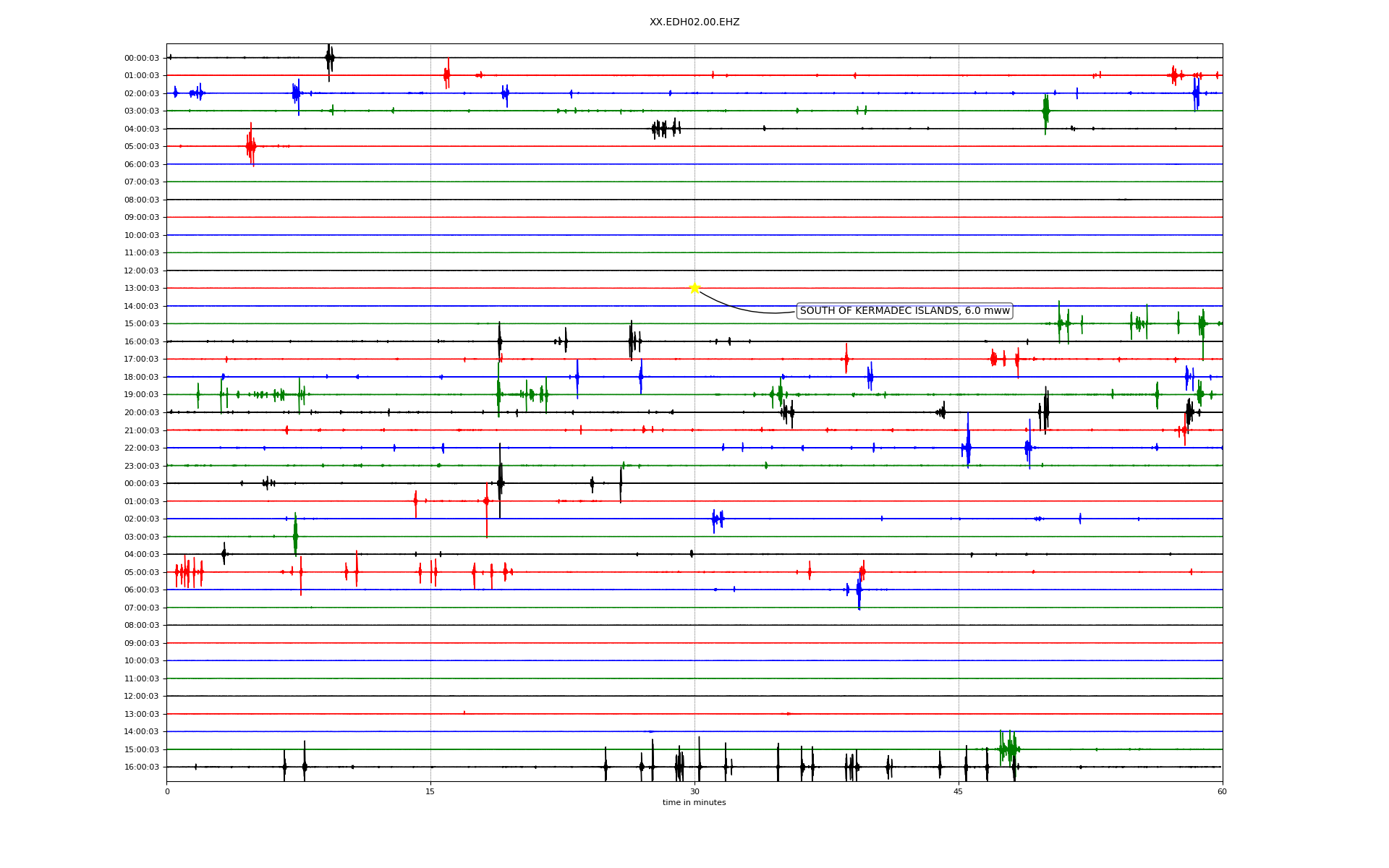Image resolution: width=1389 pixels, height=868 pixels.
Task: Click the 15 minute x-axis tick label
Action: point(430,791)
